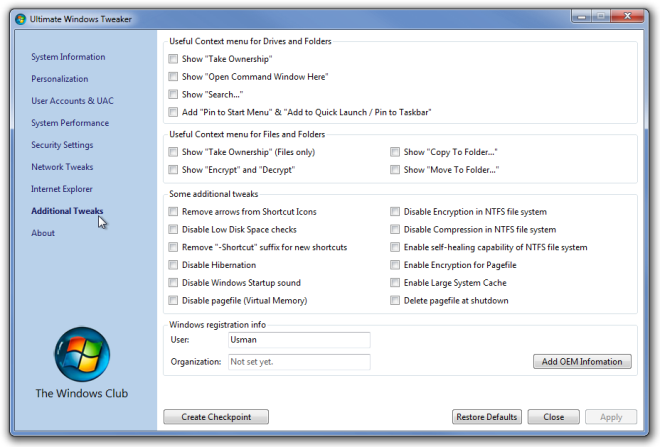The image size is (660, 447).
Task: Minimize the Ultimate Windows Tweaker window
Action: (x=582, y=16)
